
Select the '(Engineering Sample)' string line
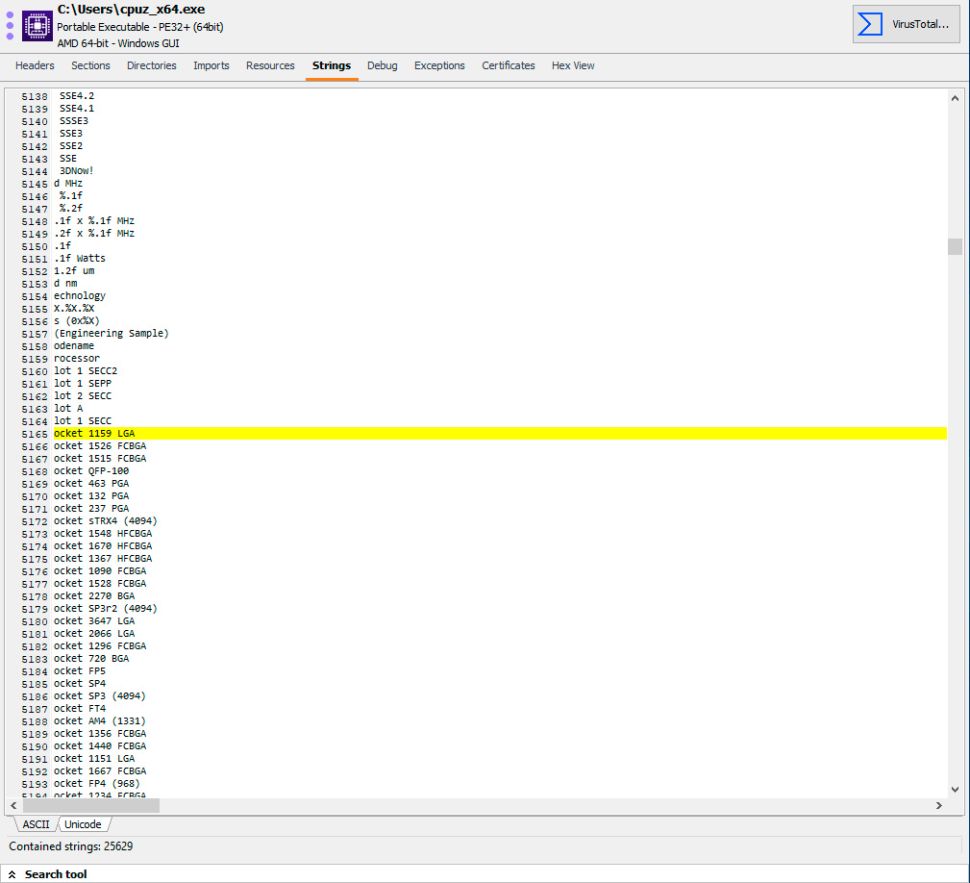[111, 333]
